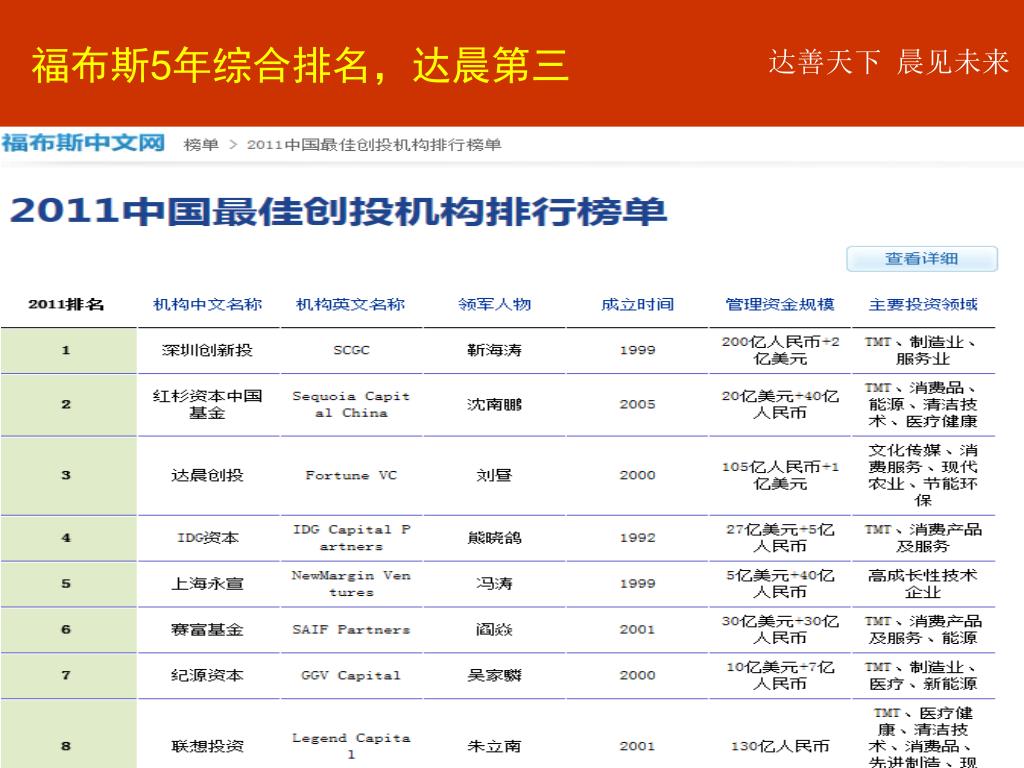This screenshot has width=1024, height=768.
Task: Click the 上海永宣 cell
Action: [x=207, y=584]
